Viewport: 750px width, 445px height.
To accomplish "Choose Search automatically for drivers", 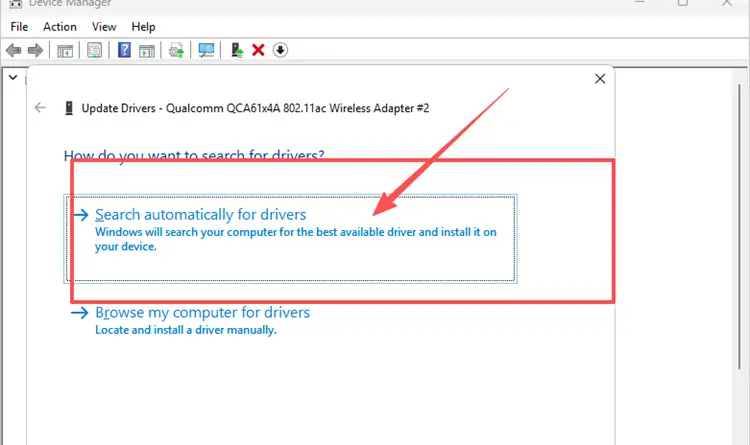I will 290,239.
